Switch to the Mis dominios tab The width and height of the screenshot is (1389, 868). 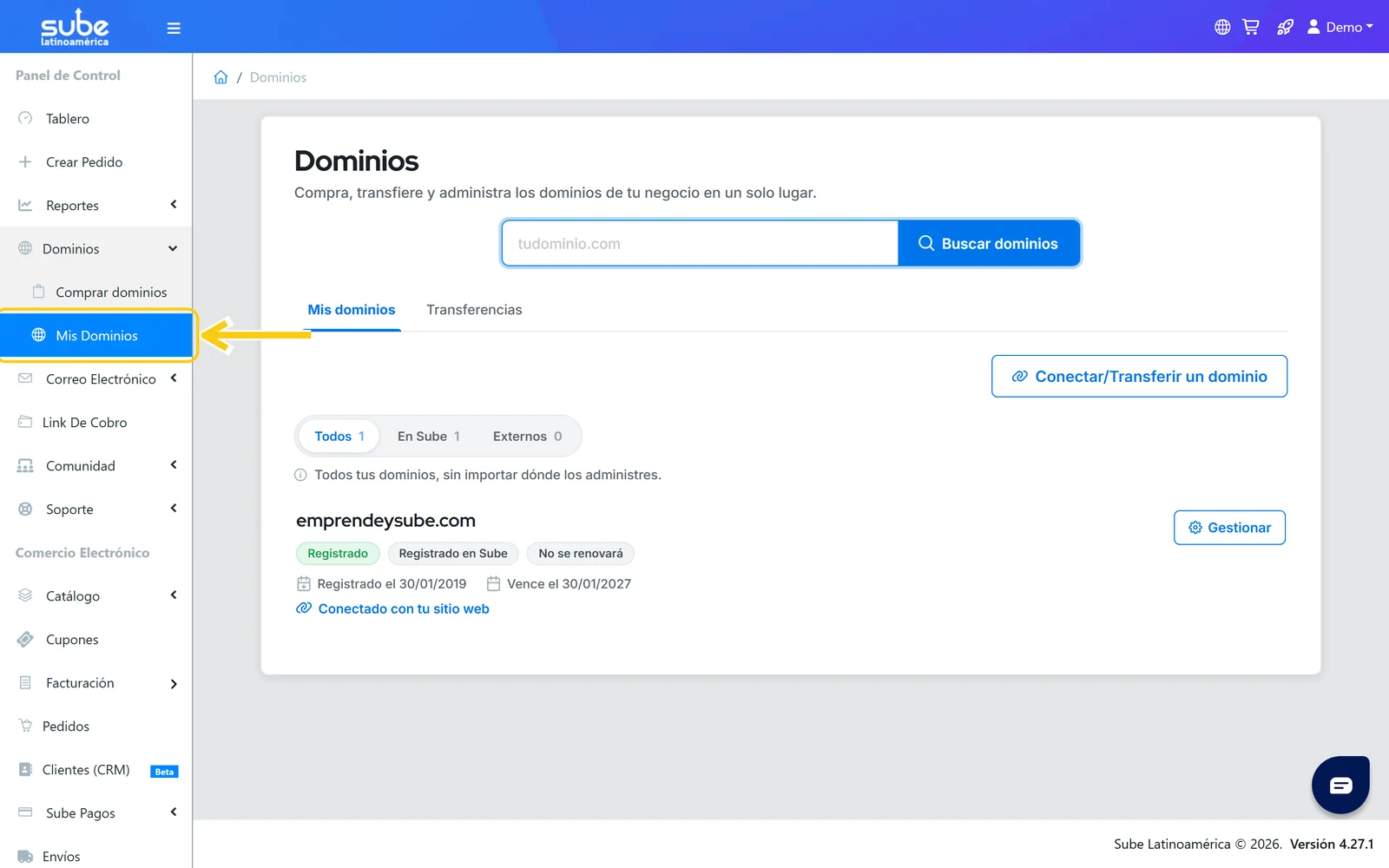(x=352, y=310)
